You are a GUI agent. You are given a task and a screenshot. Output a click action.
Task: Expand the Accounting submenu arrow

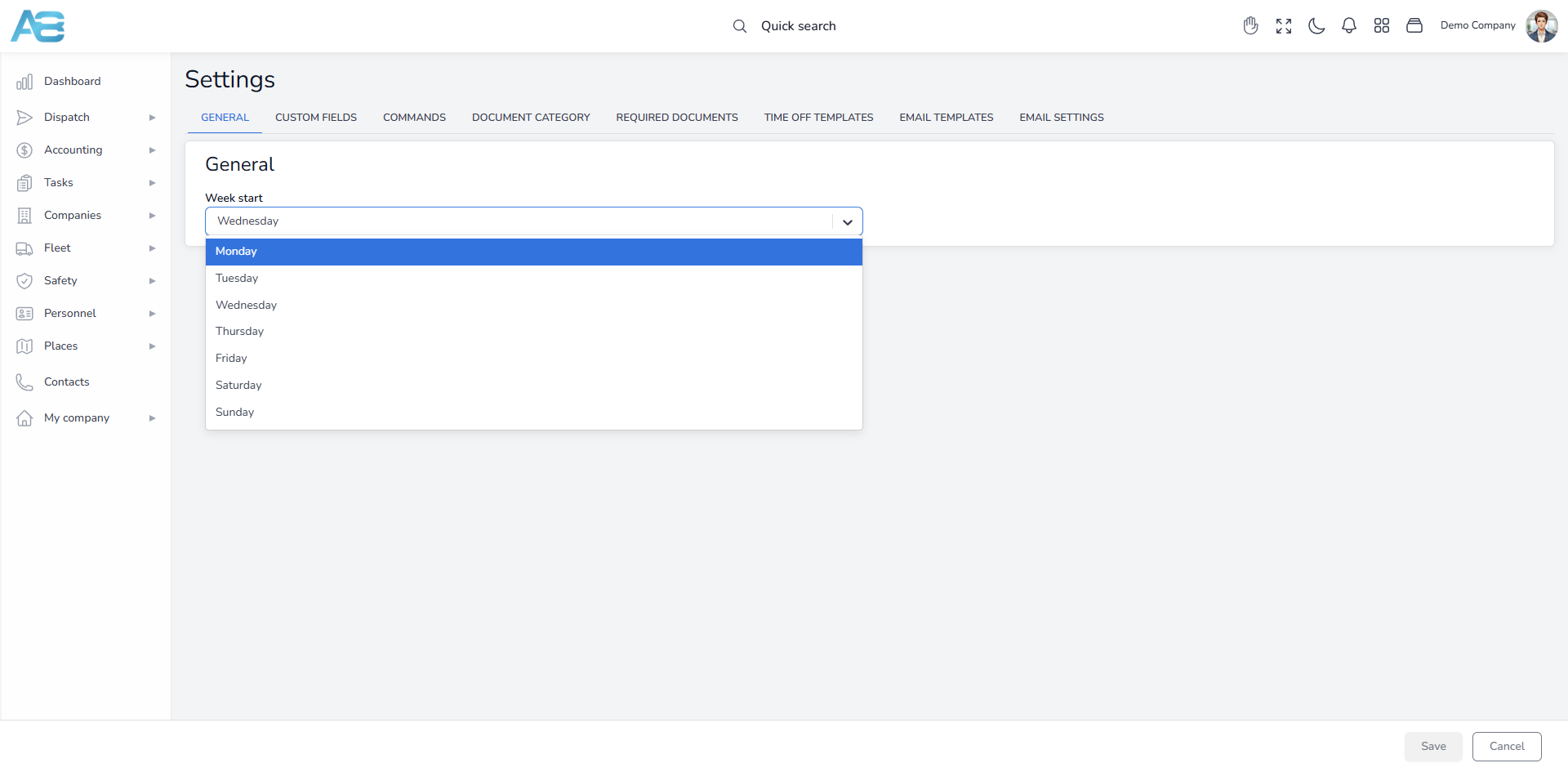152,150
